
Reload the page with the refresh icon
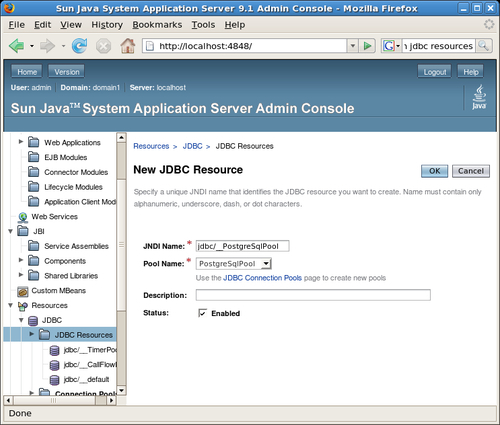80,46
